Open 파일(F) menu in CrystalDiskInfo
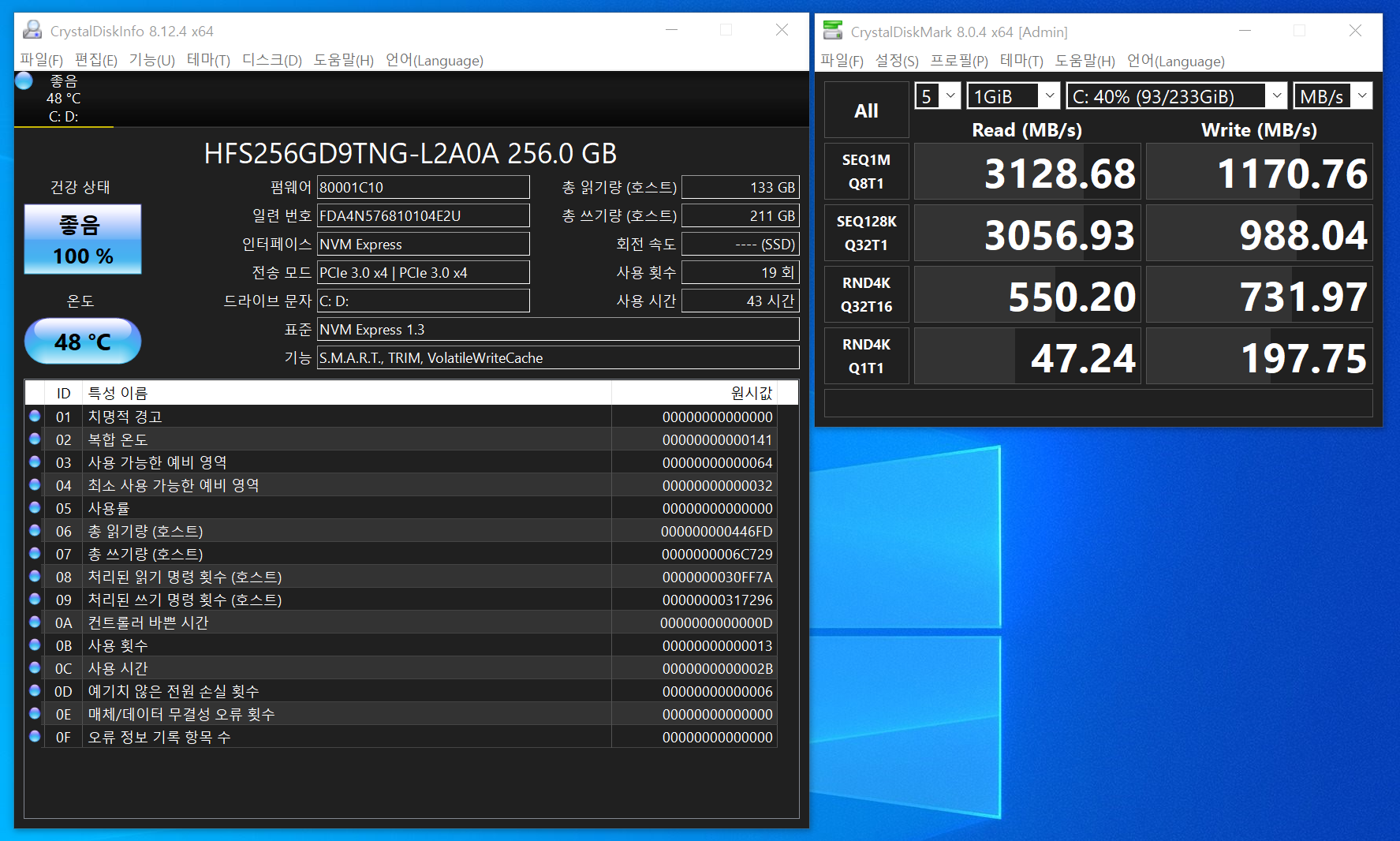The width and height of the screenshot is (1400, 841). 41,60
